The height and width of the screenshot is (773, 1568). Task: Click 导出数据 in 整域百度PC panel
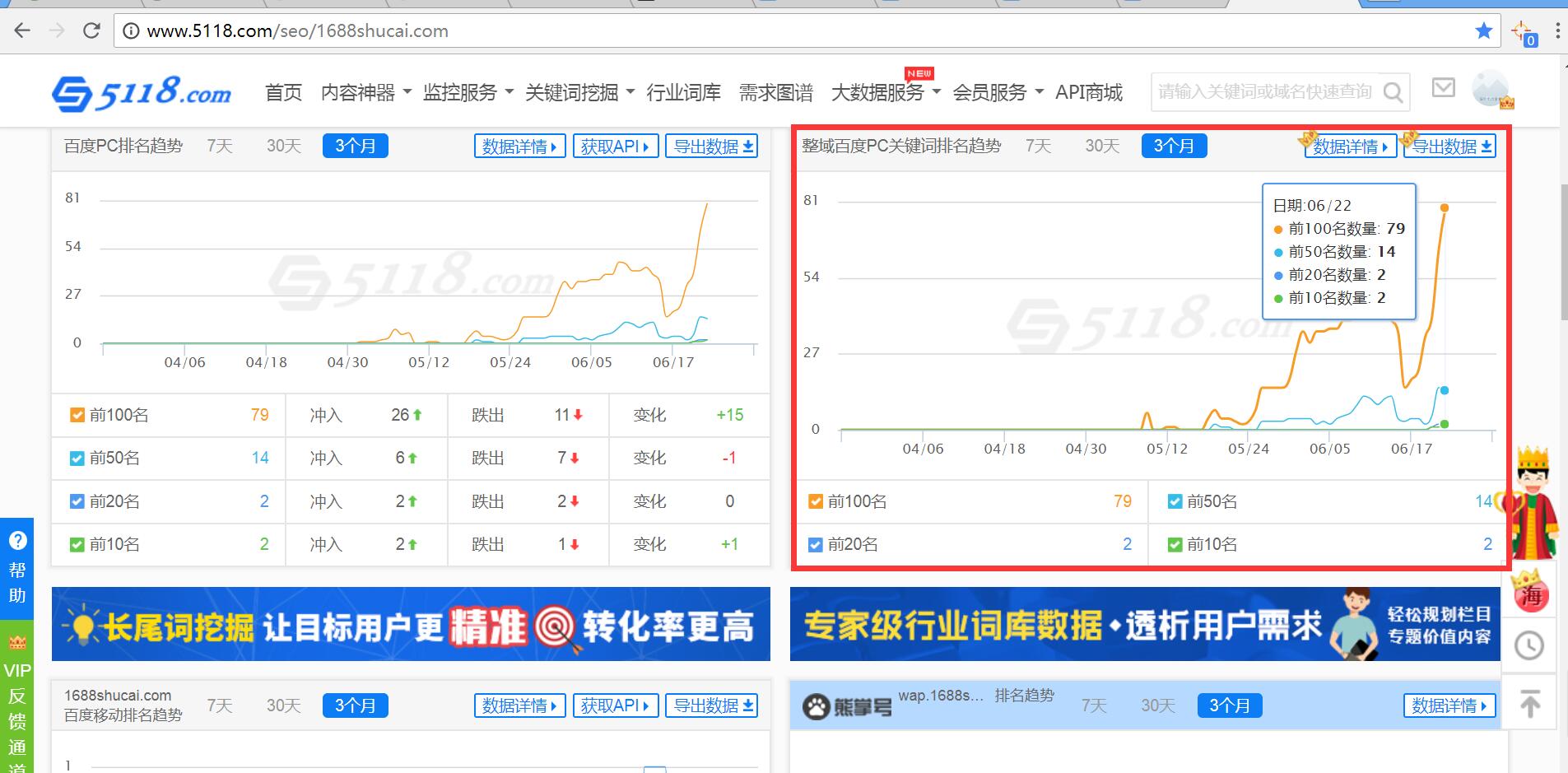1449,147
